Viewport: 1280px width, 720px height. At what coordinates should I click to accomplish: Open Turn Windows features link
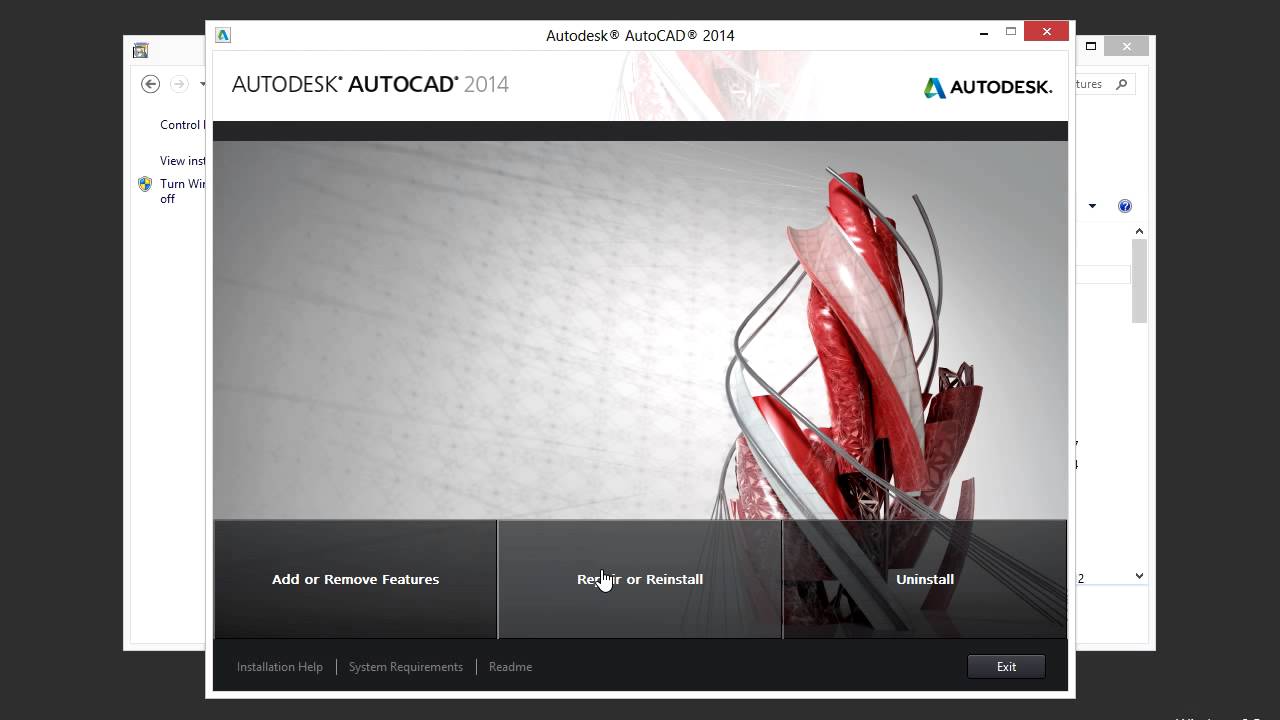(183, 191)
